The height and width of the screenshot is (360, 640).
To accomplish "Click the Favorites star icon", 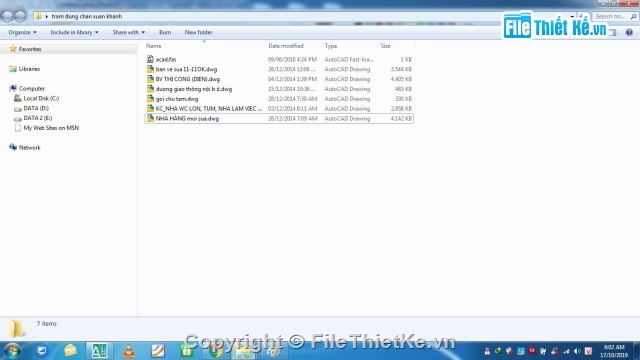I will tap(13, 49).
